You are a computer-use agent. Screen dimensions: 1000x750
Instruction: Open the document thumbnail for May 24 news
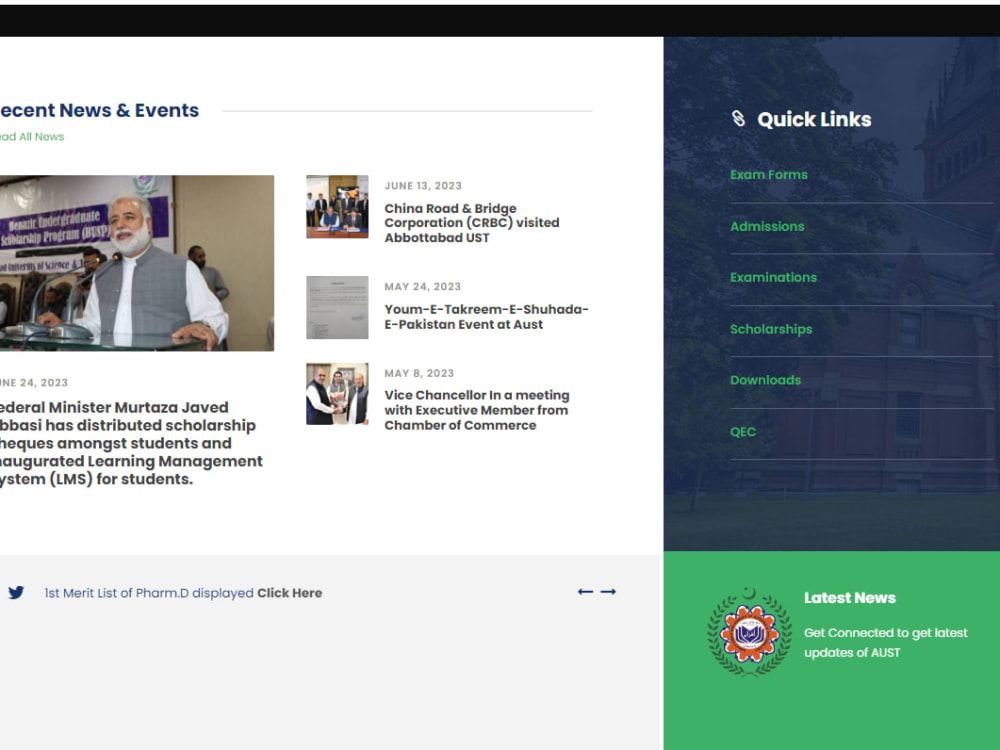[x=337, y=307]
